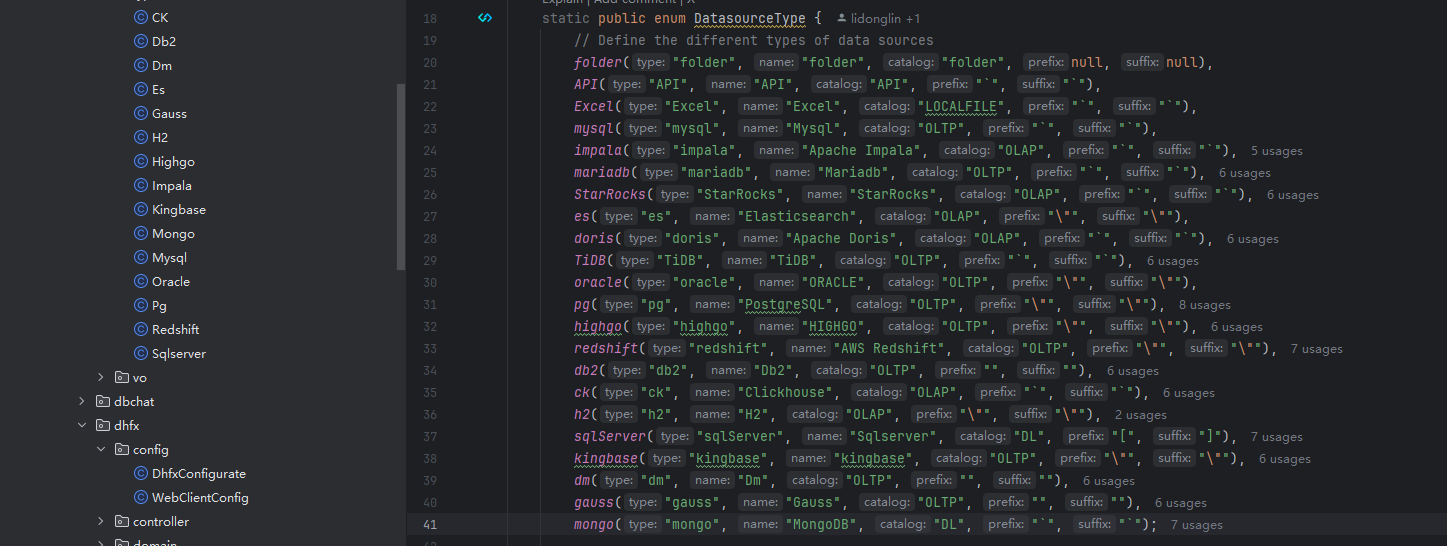Click the 'folder' enum constant on line 20
Screen dimensions: 1447x546
click(x=598, y=62)
